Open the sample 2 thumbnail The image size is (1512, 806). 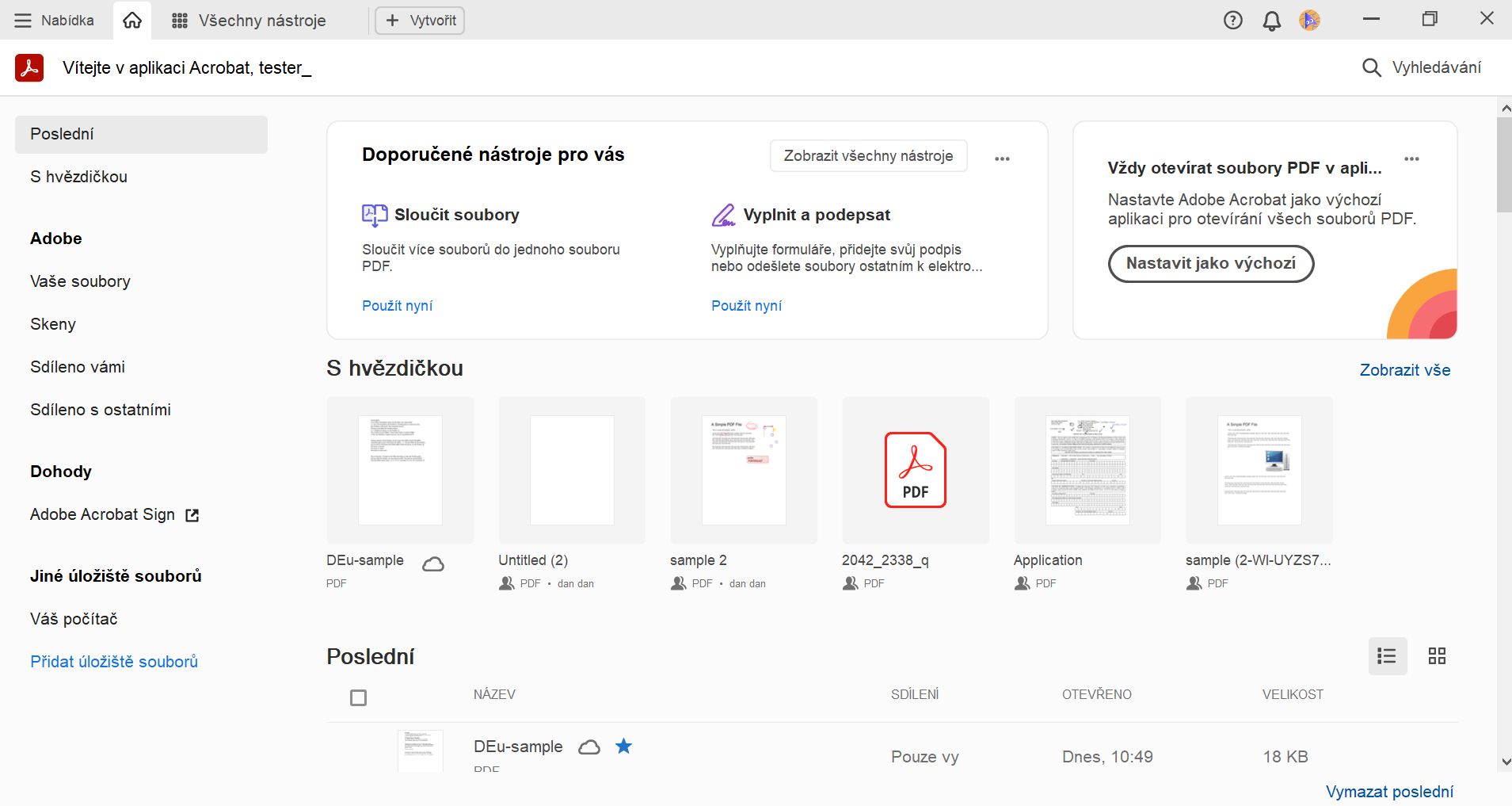[743, 469]
